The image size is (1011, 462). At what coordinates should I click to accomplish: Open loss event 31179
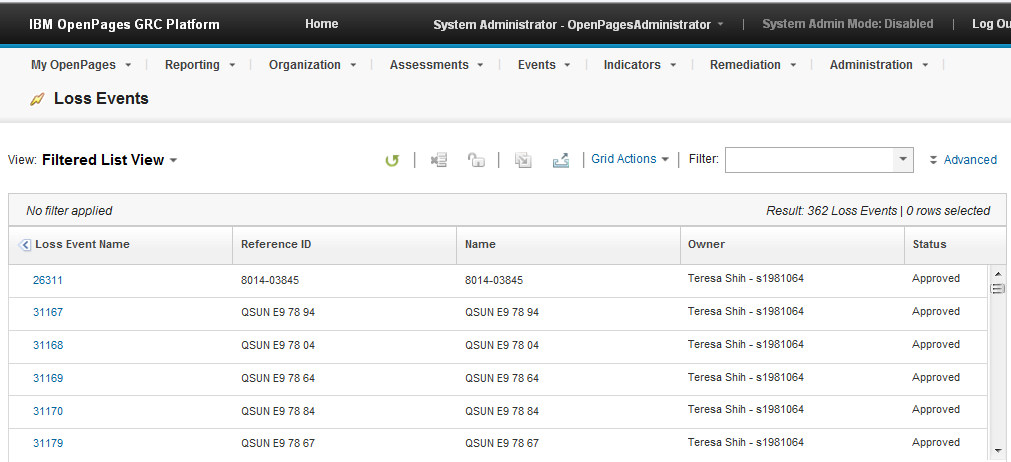coord(48,443)
